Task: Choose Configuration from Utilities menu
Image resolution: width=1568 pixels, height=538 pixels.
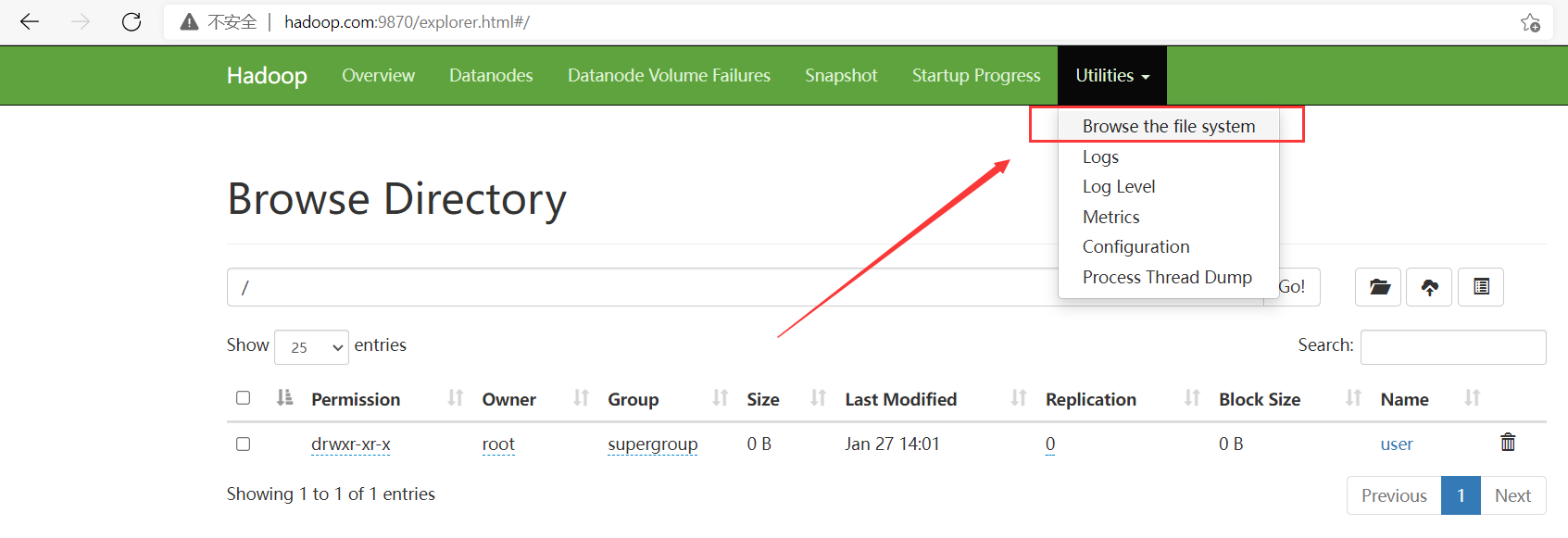Action: tap(1135, 247)
